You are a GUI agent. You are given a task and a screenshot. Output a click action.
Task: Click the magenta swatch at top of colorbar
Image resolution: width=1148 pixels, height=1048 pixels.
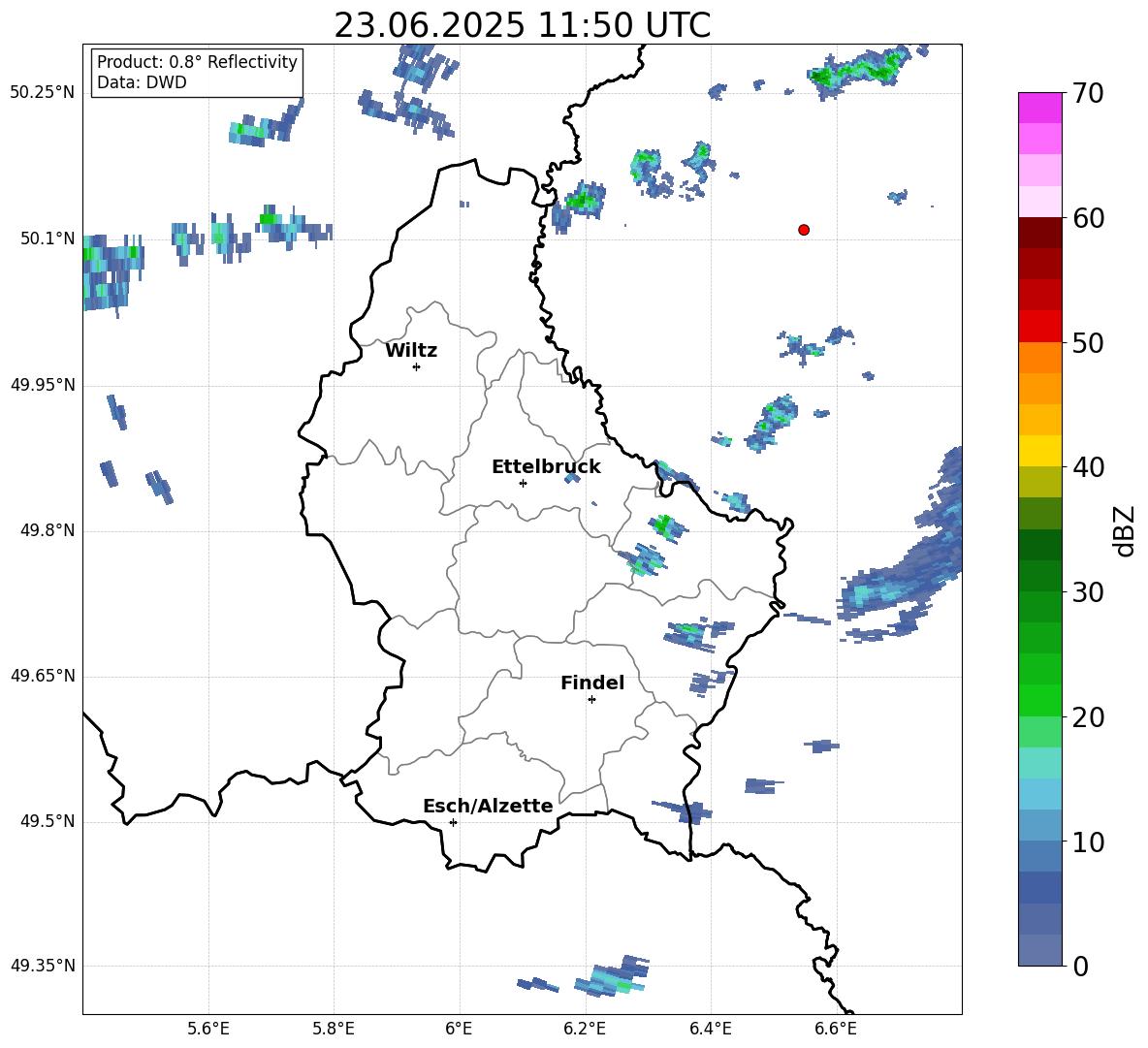pyautogui.click(x=1040, y=108)
